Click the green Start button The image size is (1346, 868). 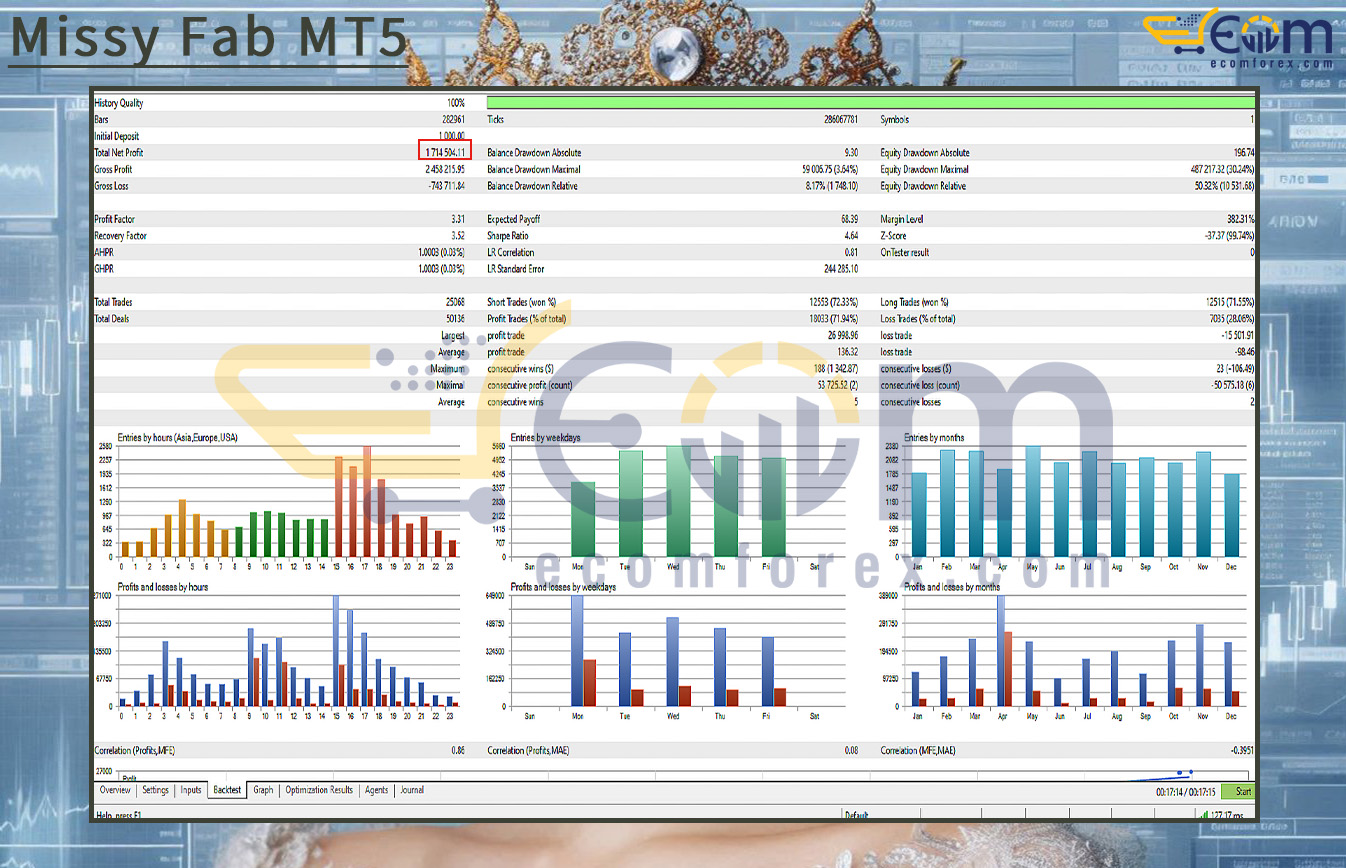pos(1238,791)
